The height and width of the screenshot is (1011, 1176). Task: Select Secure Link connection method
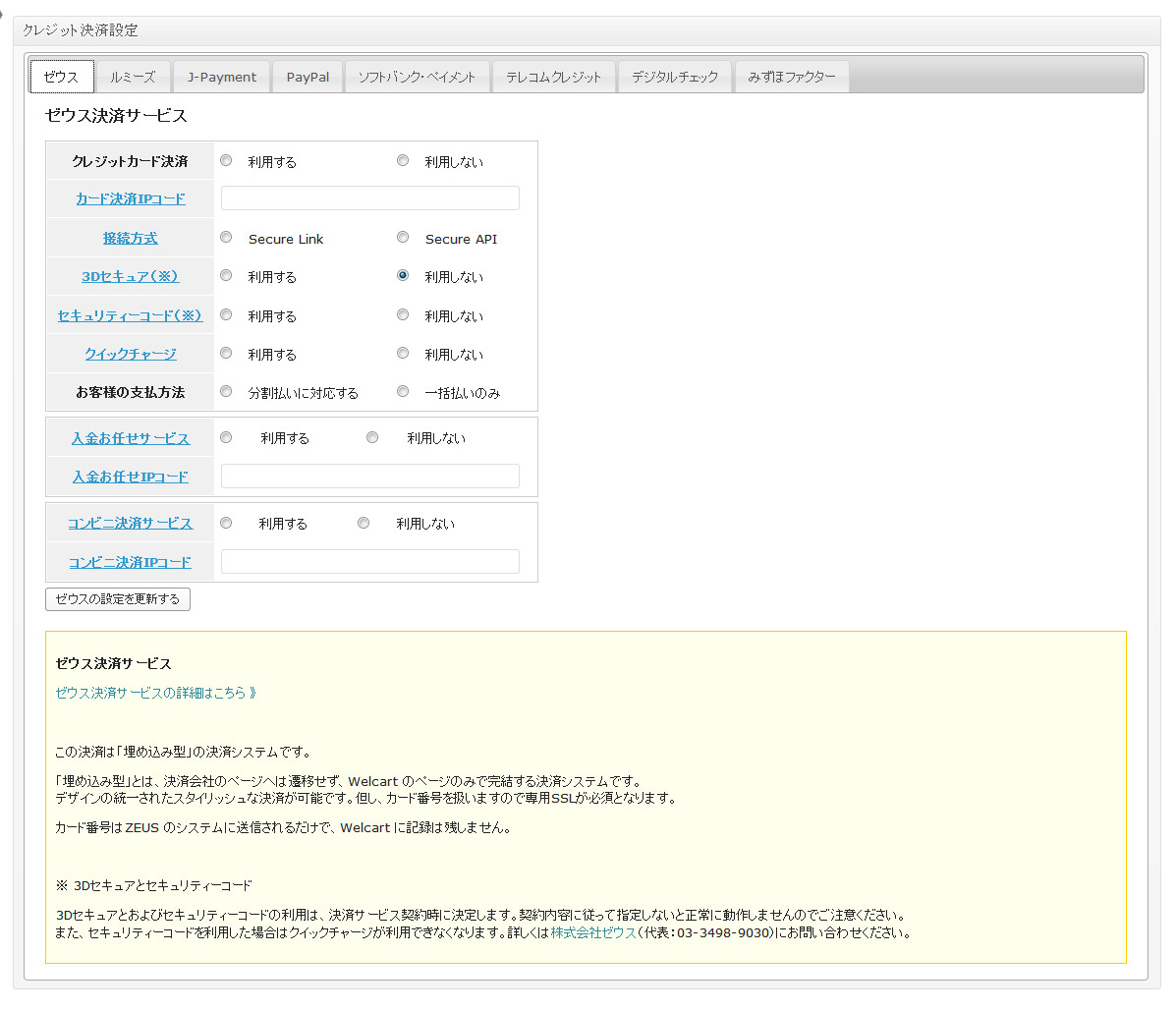coord(226,238)
